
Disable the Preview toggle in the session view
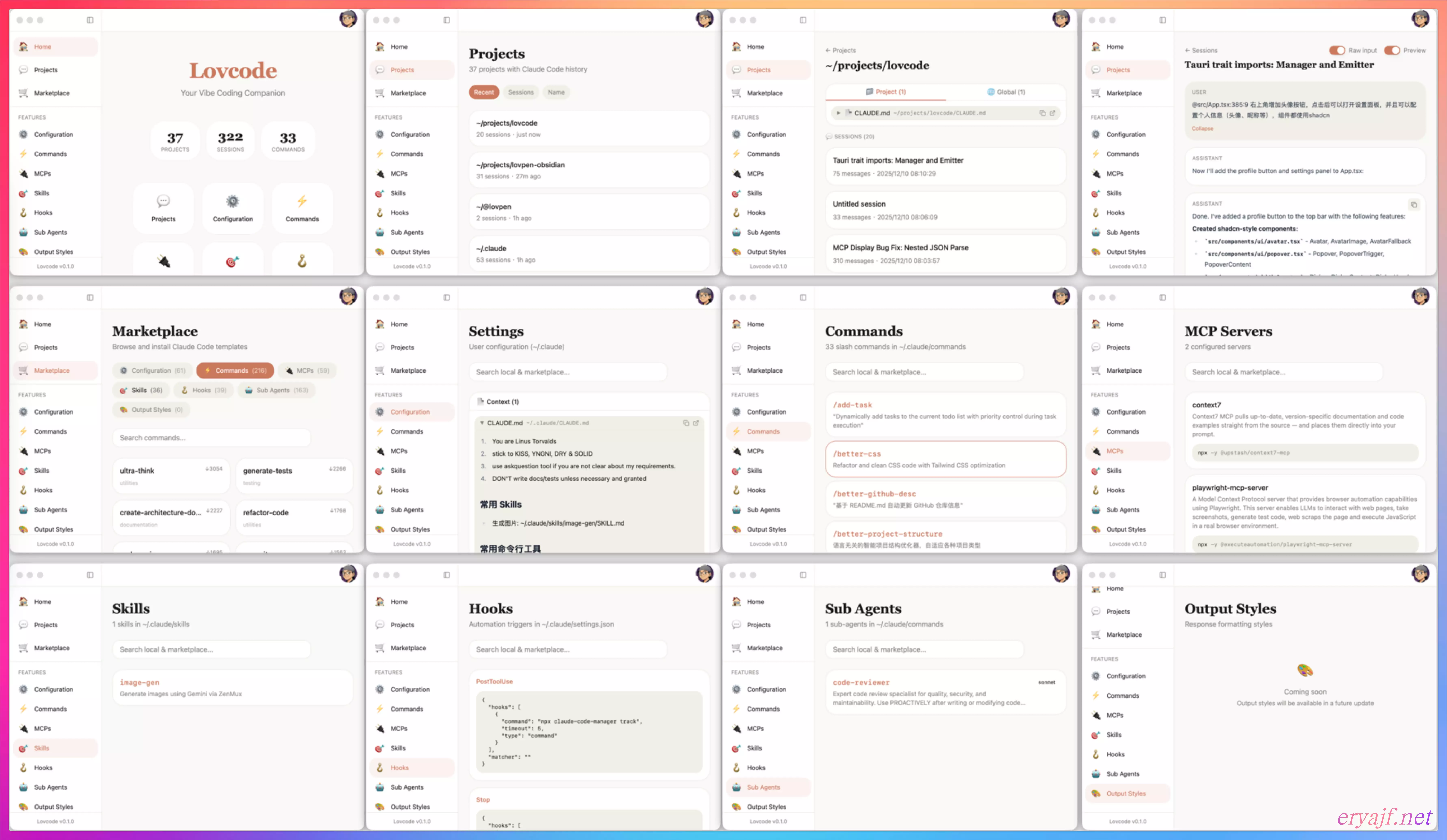[x=1392, y=51]
